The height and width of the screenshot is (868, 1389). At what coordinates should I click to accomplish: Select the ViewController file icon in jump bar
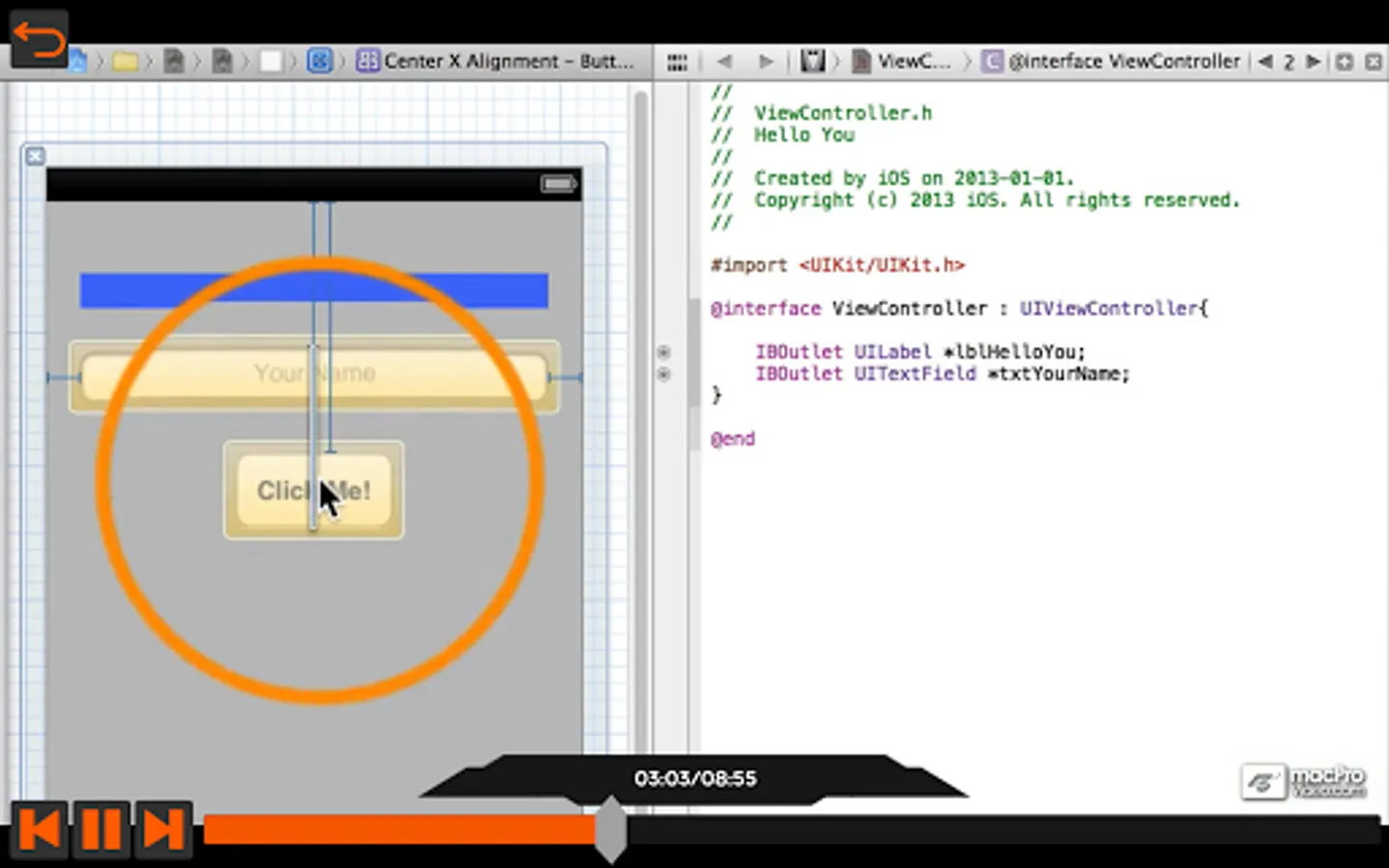coord(861,61)
